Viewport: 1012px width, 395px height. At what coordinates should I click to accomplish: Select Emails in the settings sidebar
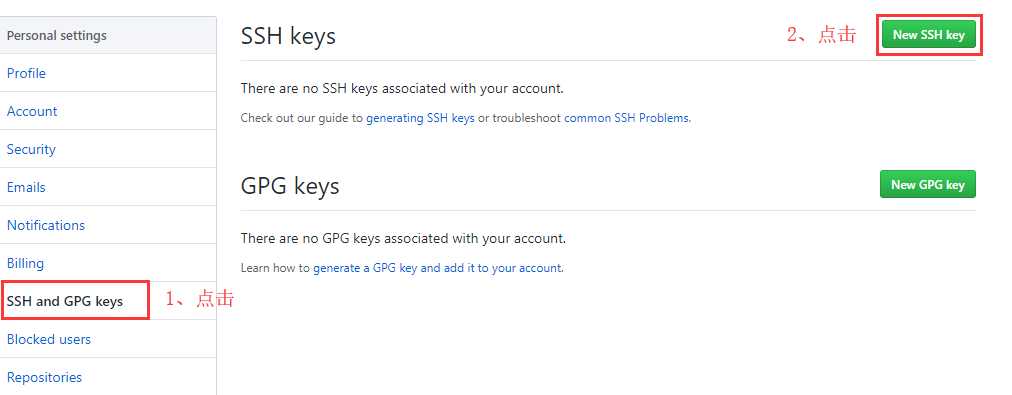(26, 187)
